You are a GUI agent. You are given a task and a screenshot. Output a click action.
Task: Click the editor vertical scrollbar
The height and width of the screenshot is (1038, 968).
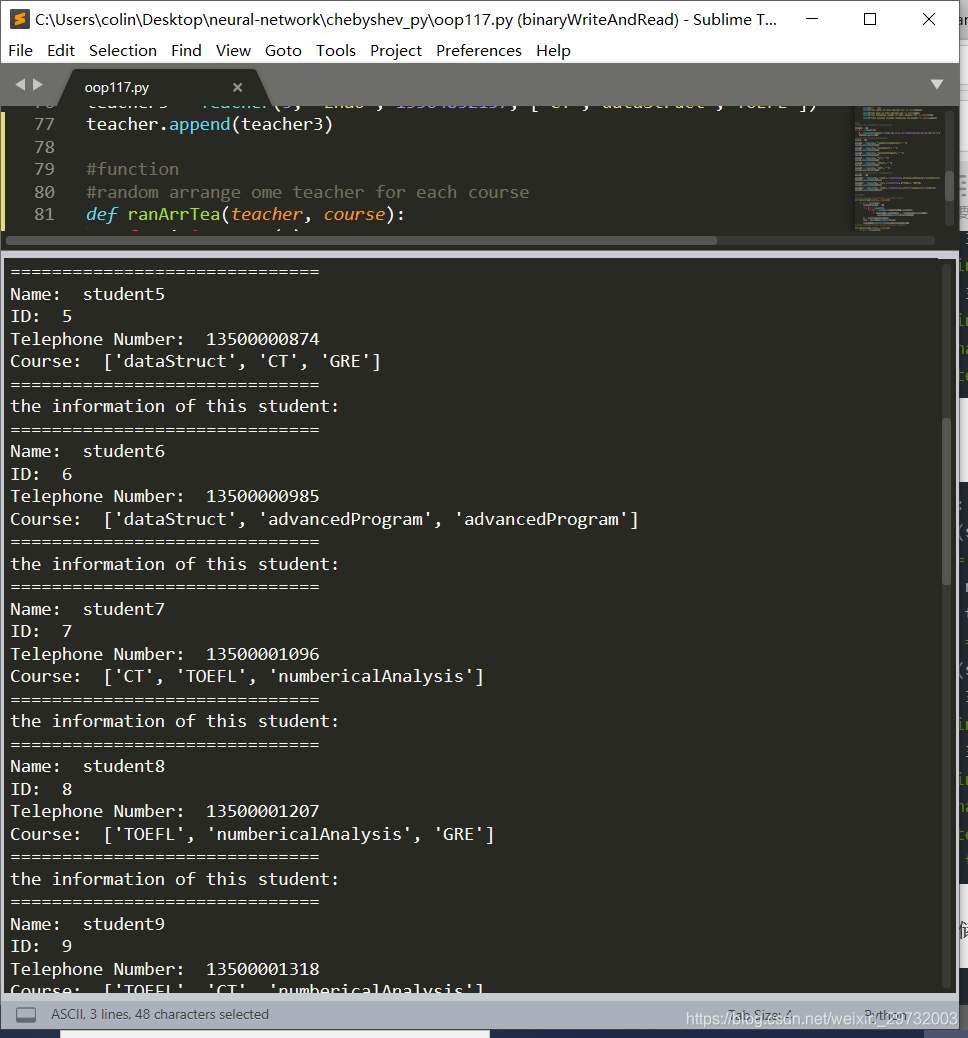pyautogui.click(x=949, y=185)
